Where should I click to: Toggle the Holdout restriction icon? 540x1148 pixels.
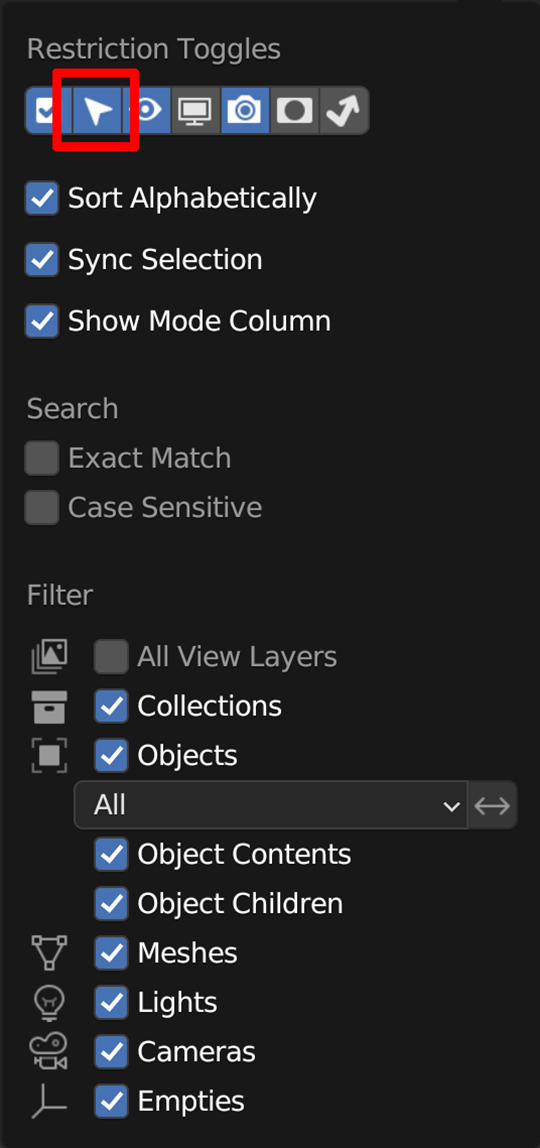[294, 111]
